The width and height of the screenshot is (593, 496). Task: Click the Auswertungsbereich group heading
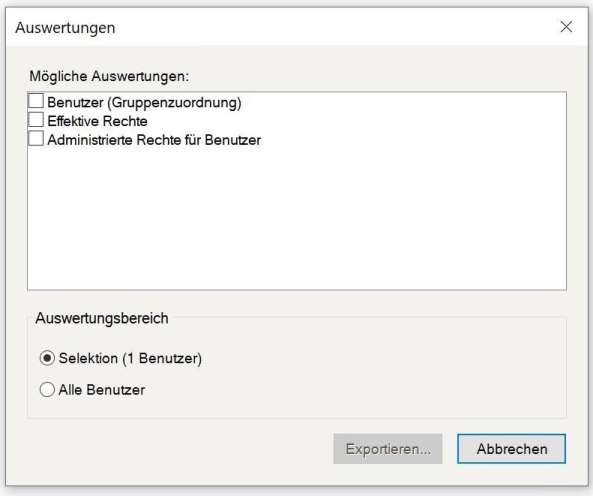coord(102,318)
